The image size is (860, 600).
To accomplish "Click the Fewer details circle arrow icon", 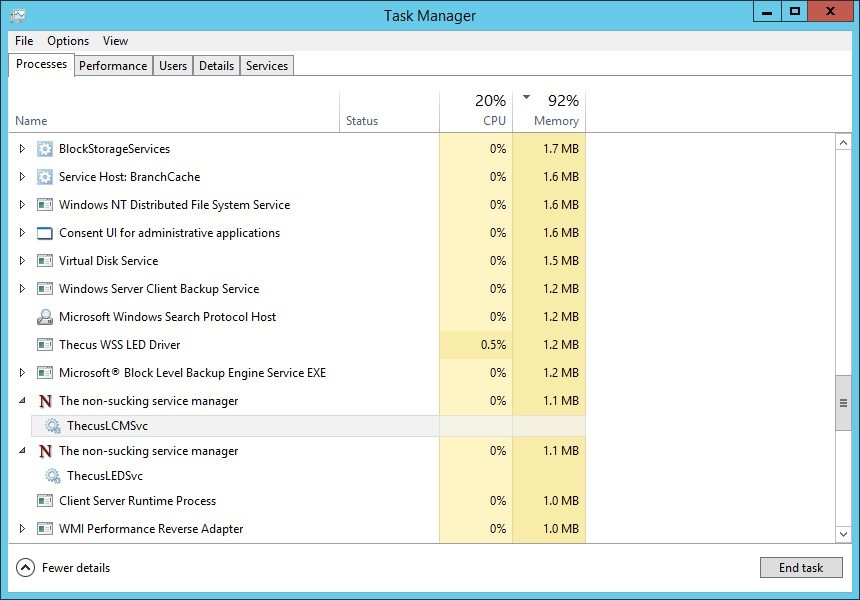I will tap(25, 568).
